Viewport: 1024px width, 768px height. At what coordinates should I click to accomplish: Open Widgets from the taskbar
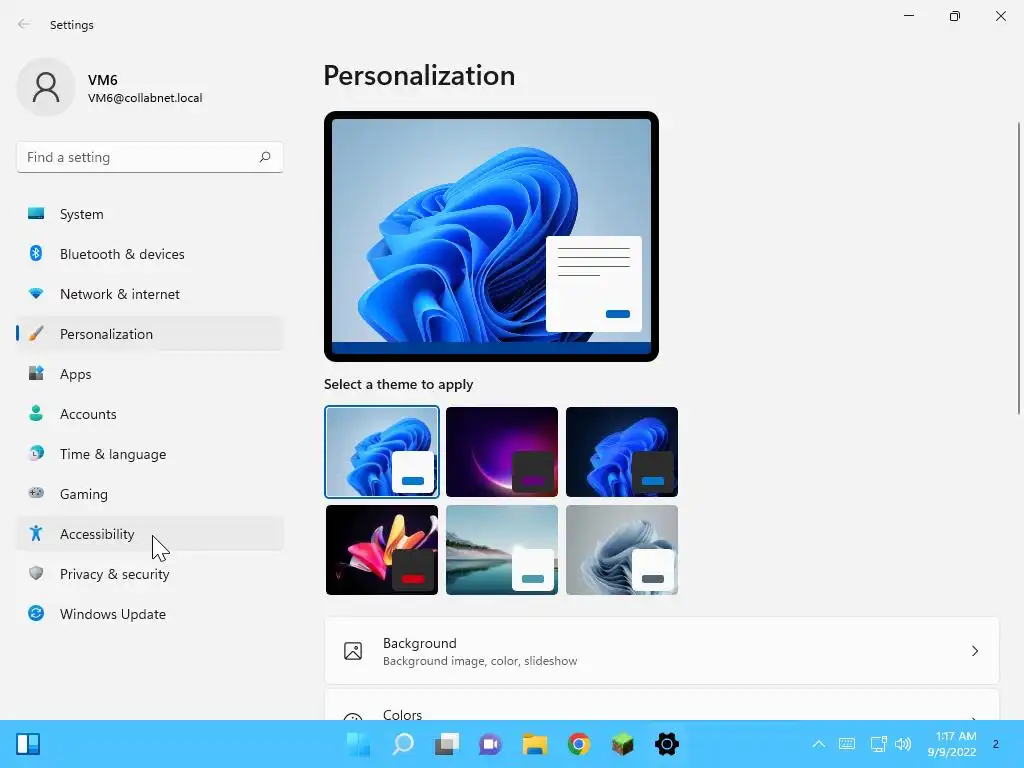28,744
